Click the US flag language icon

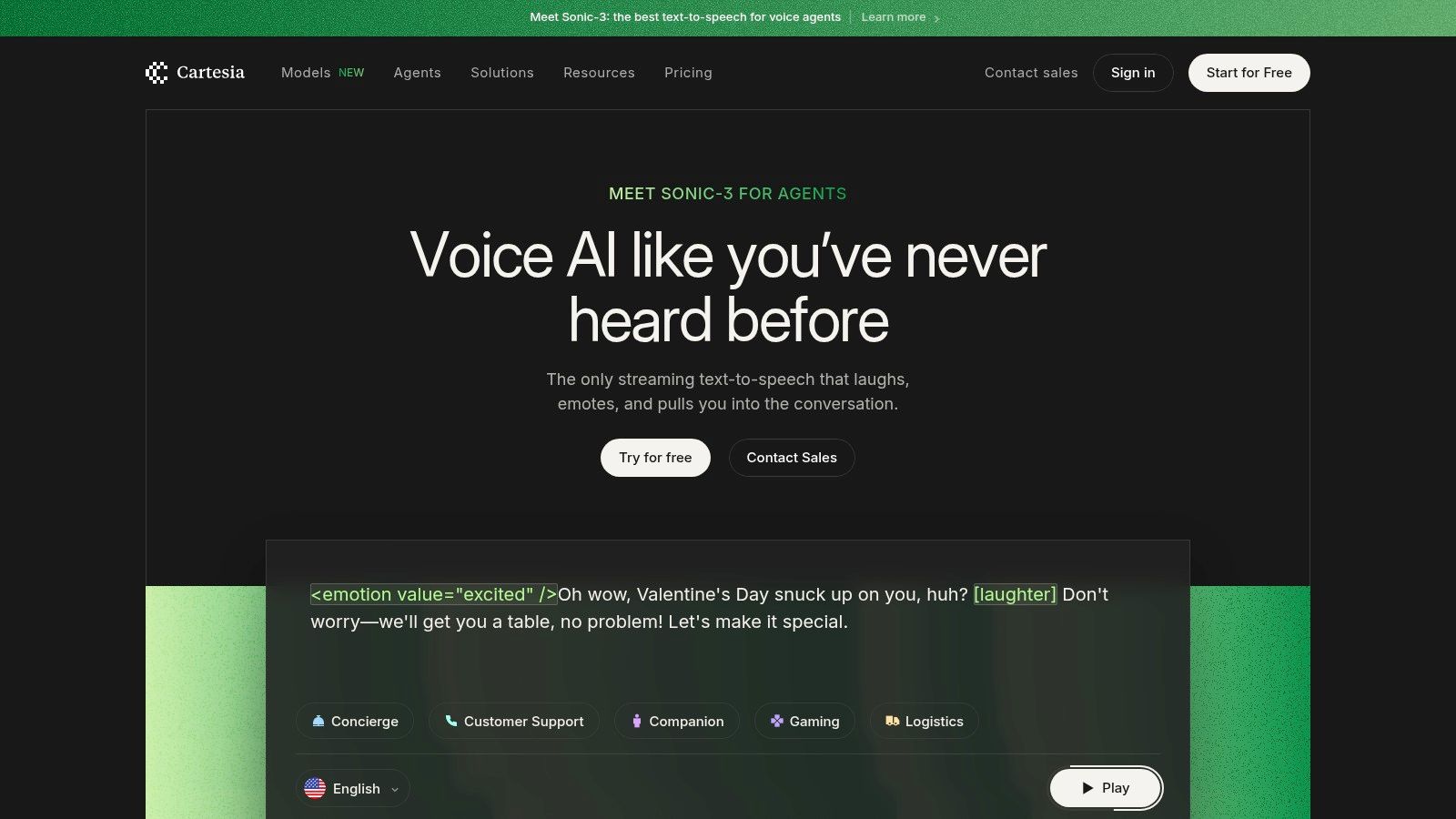315,788
